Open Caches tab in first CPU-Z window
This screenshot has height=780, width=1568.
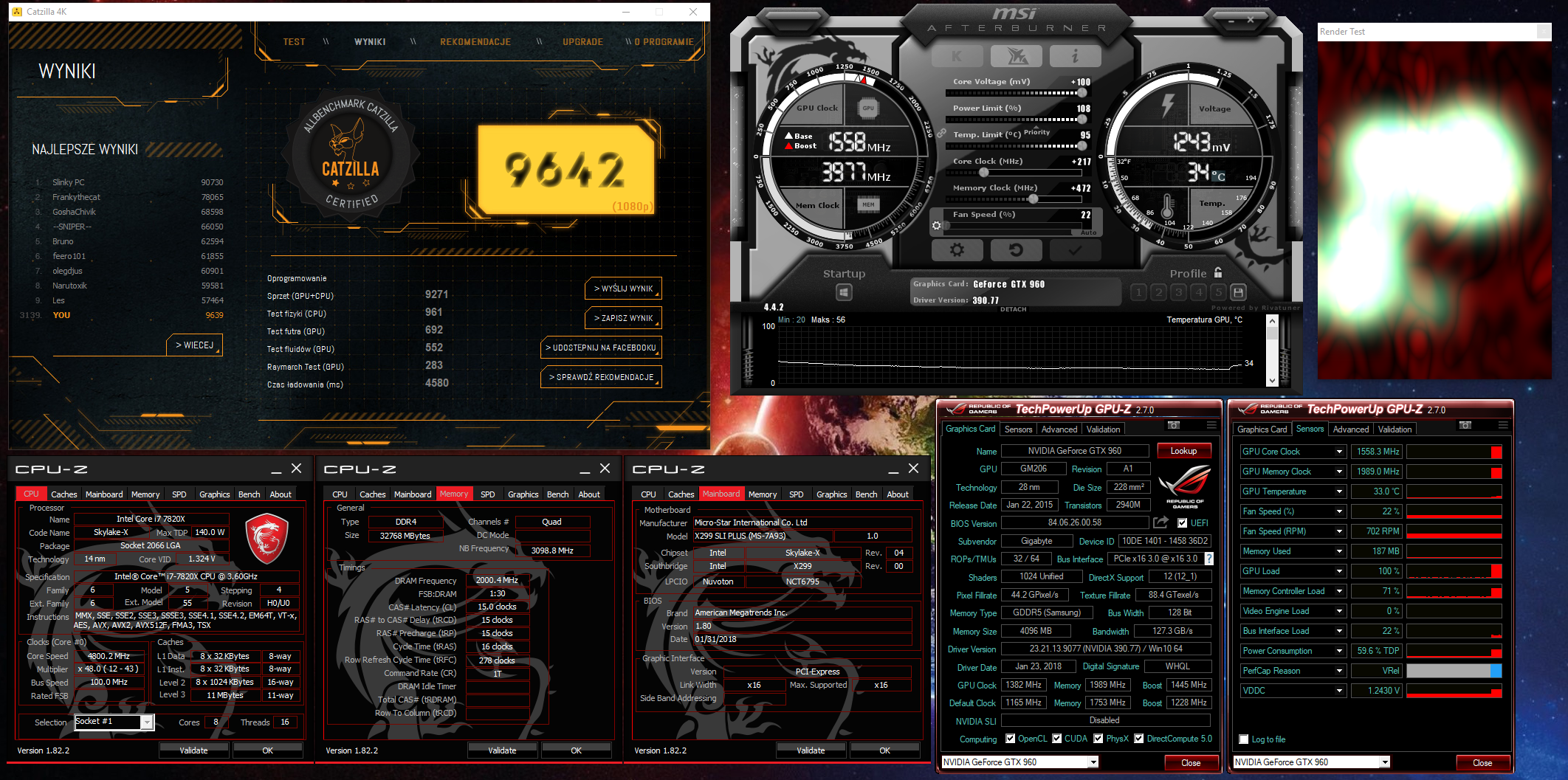point(63,494)
